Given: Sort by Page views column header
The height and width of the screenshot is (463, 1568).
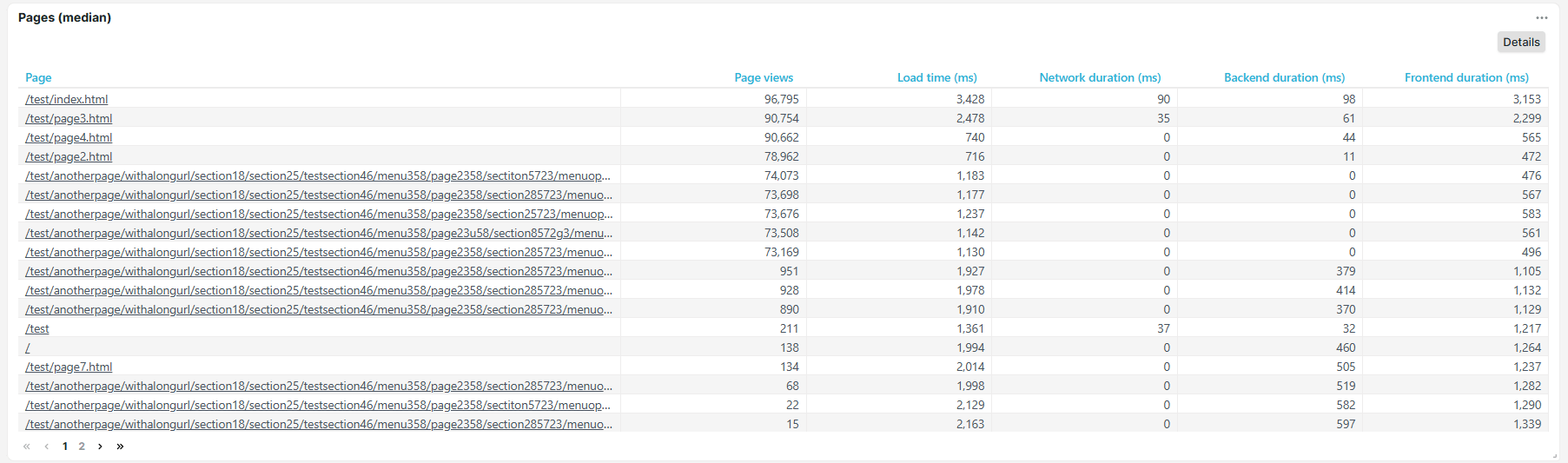Looking at the screenshot, I should pos(763,77).
